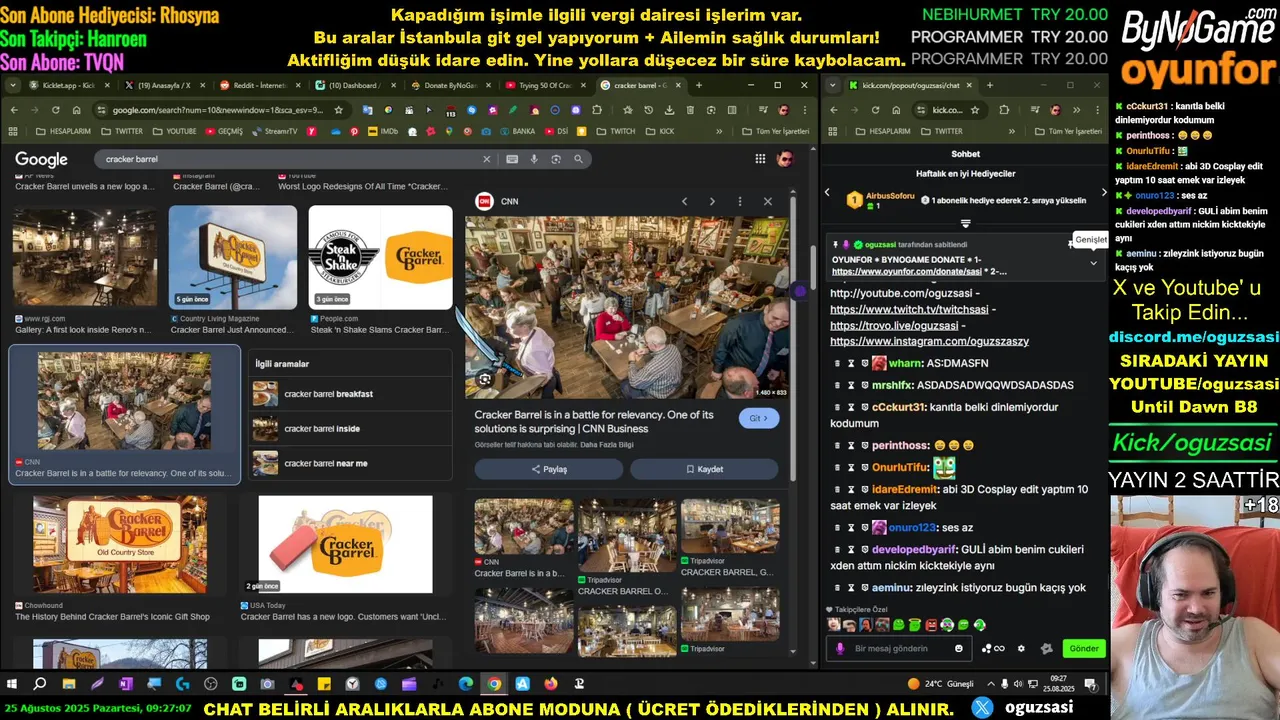Image resolution: width=1280 pixels, height=720 pixels.
Task: Go to next leaderboard entry in Kick chat
Action: (x=1104, y=192)
